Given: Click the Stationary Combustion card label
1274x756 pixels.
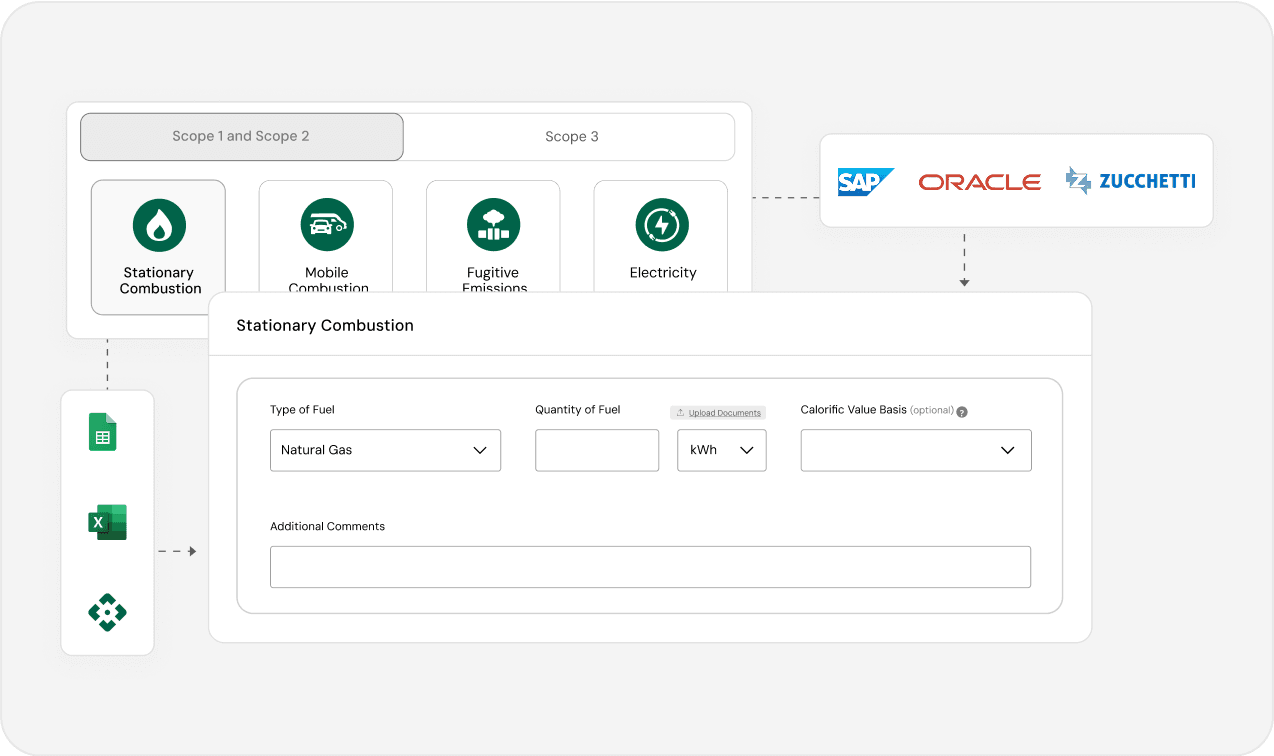Looking at the screenshot, I should point(160,281).
